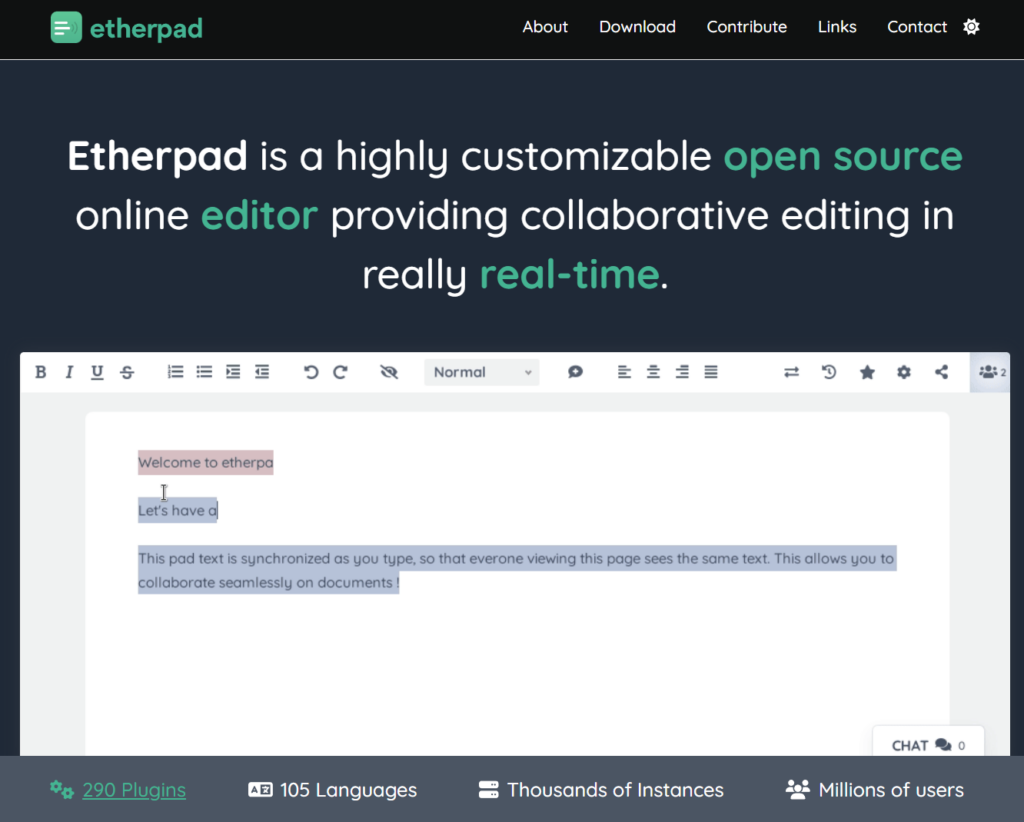This screenshot has height=822, width=1024.
Task: Click the users group icon in the footer
Action: 797,790
